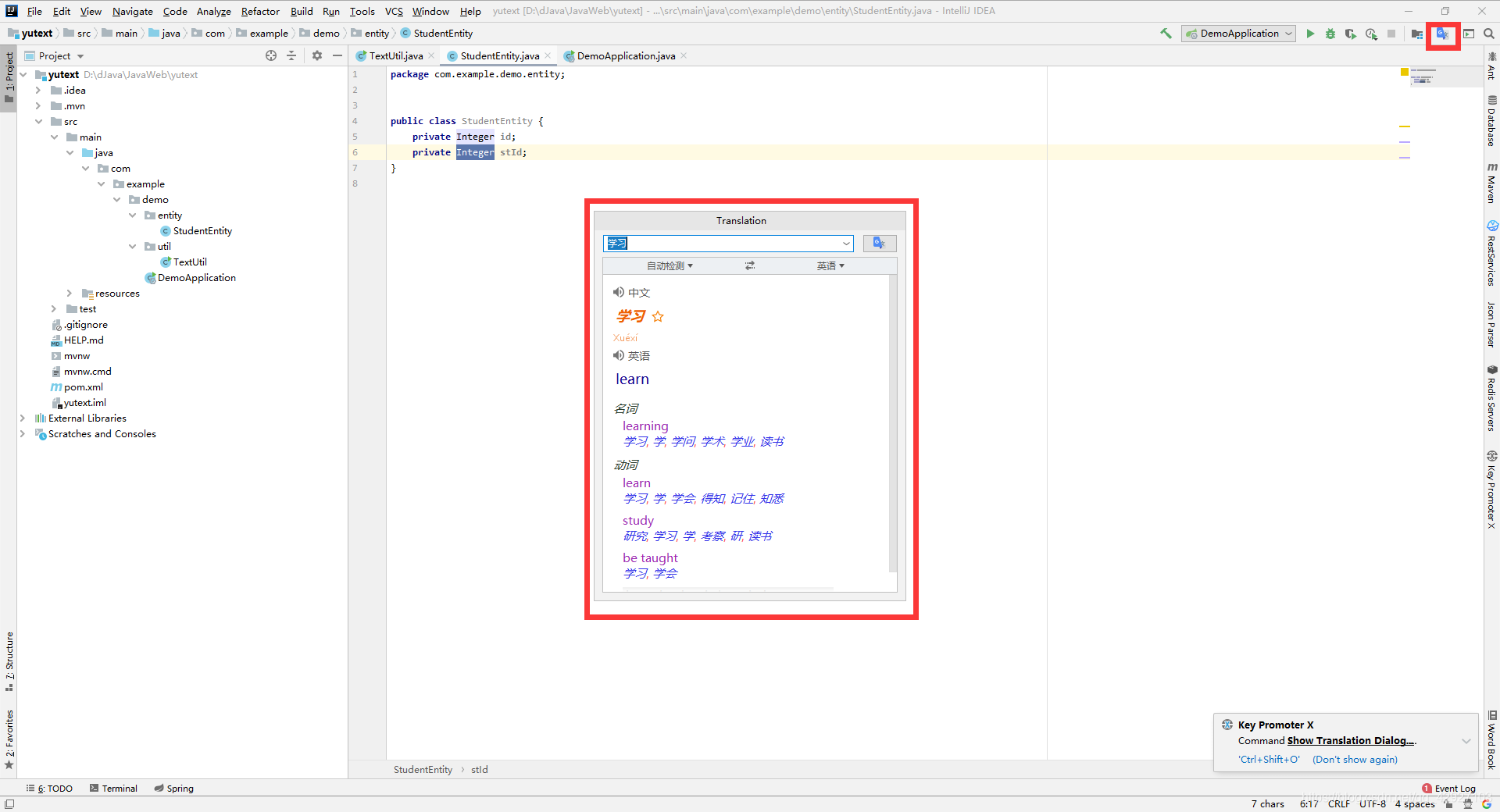The height and width of the screenshot is (812, 1500).
Task: Open the Project view dropdown arrow
Action: tap(80, 56)
